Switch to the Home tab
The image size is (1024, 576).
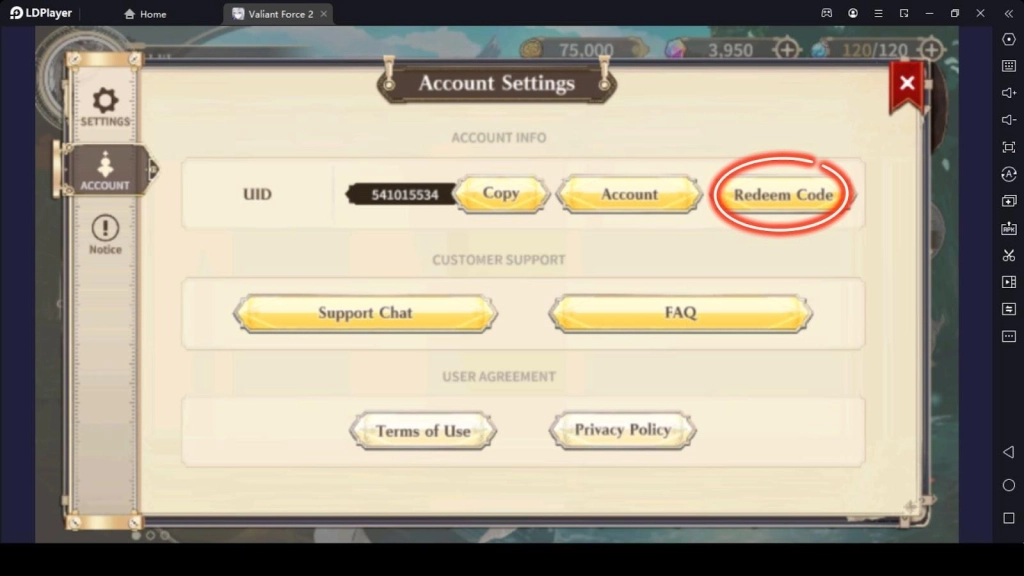pos(145,14)
